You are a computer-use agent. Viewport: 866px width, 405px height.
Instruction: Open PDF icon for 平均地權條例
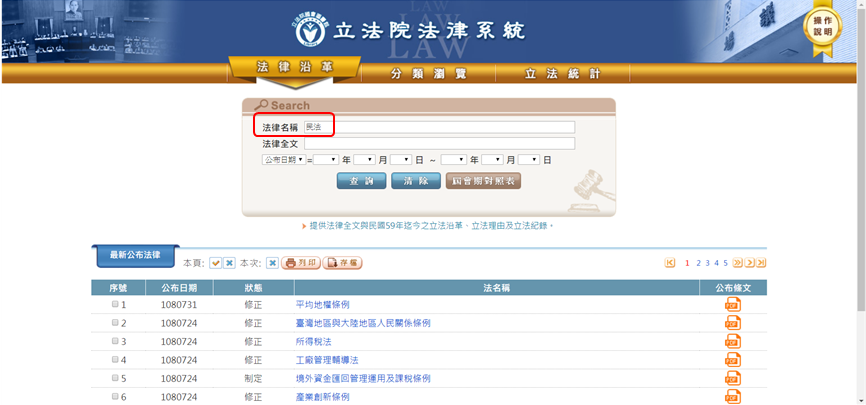732,305
